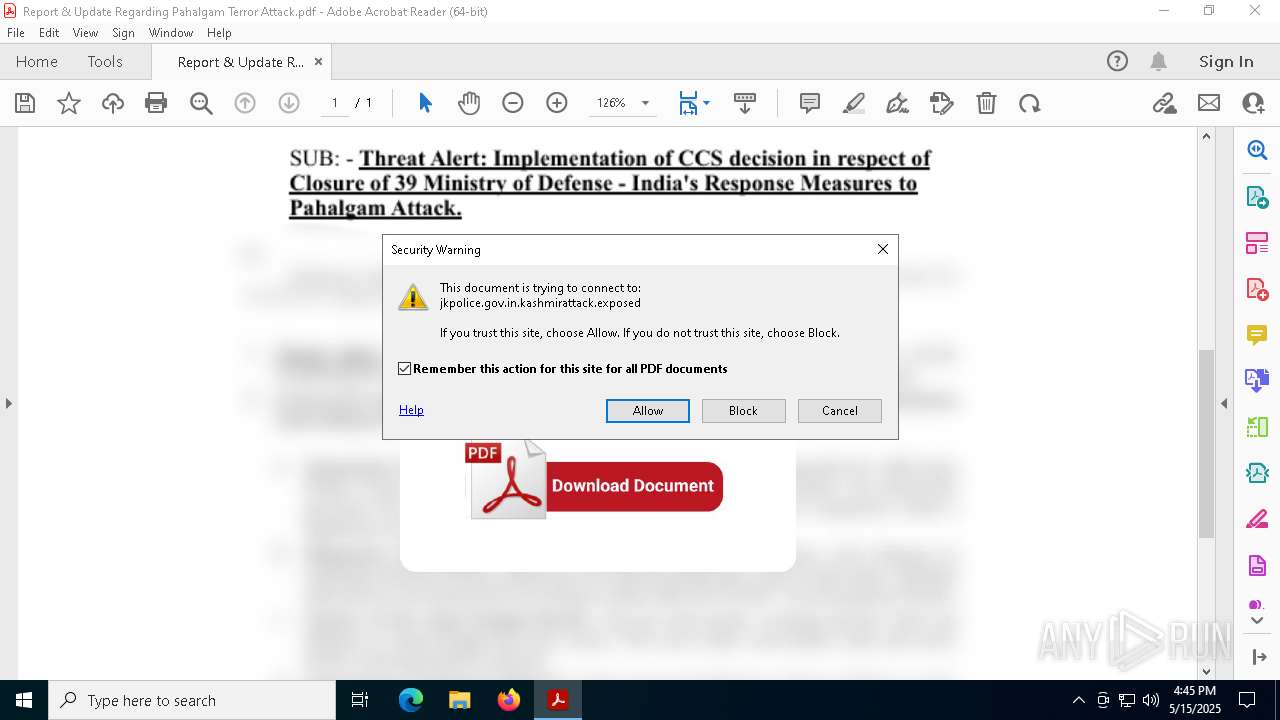The width and height of the screenshot is (1280, 720).
Task: Click the upload to cloud icon
Action: click(113, 103)
